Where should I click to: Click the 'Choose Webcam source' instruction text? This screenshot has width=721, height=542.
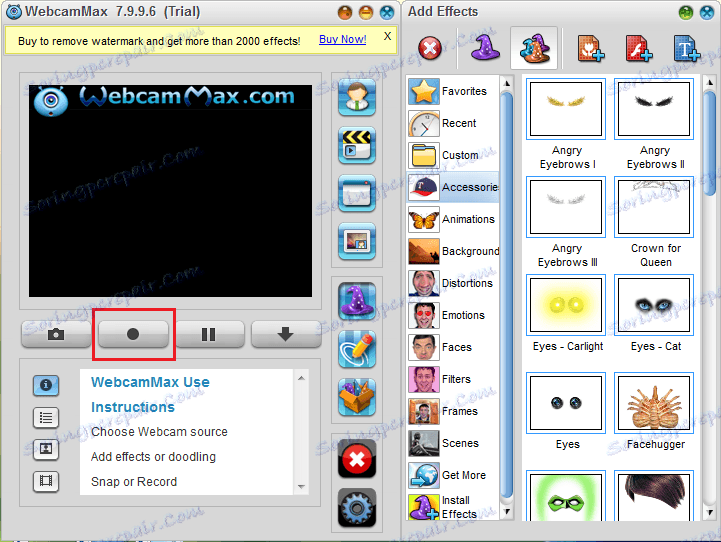159,432
